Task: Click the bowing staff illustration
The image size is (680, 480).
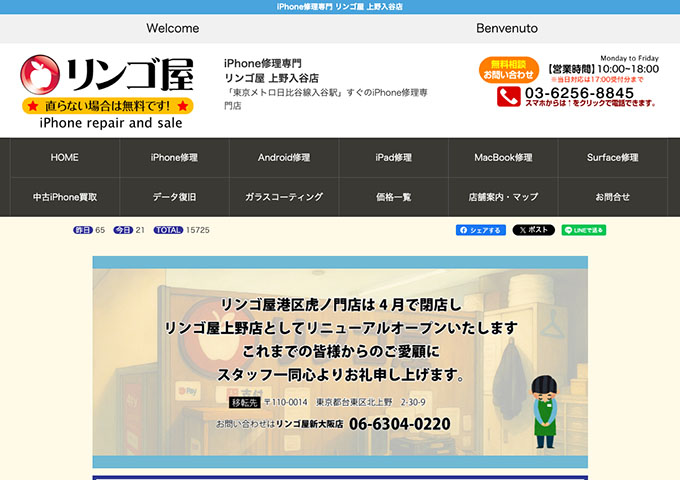Action: (545, 412)
